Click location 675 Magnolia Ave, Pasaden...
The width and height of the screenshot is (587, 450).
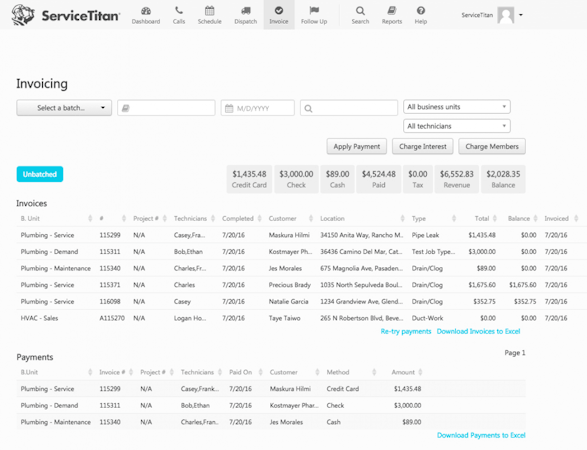pyautogui.click(x=361, y=268)
